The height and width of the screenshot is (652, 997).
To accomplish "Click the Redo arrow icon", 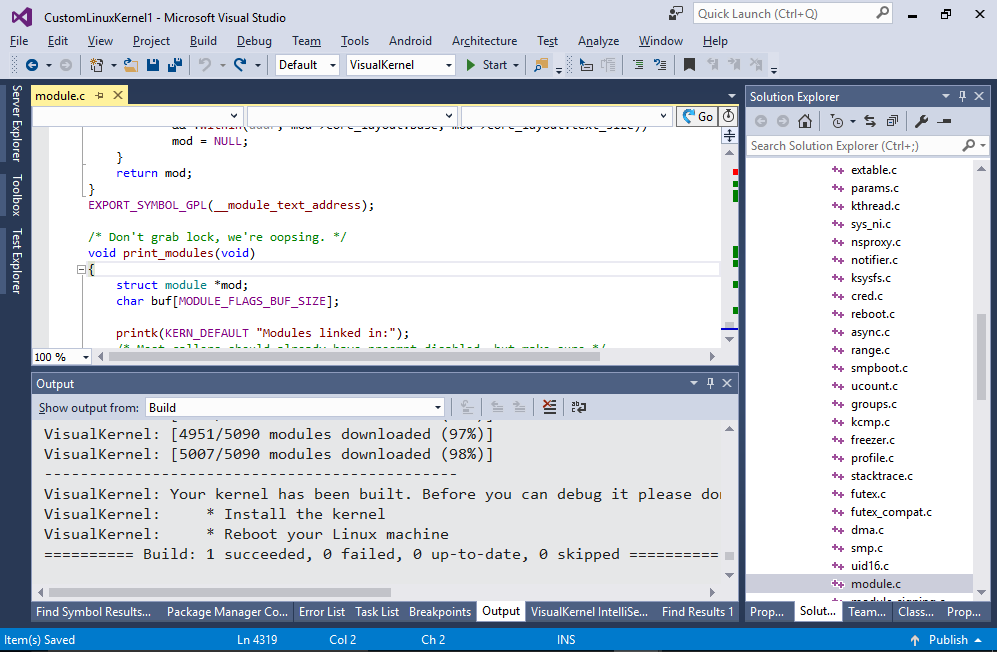I will click(240, 65).
